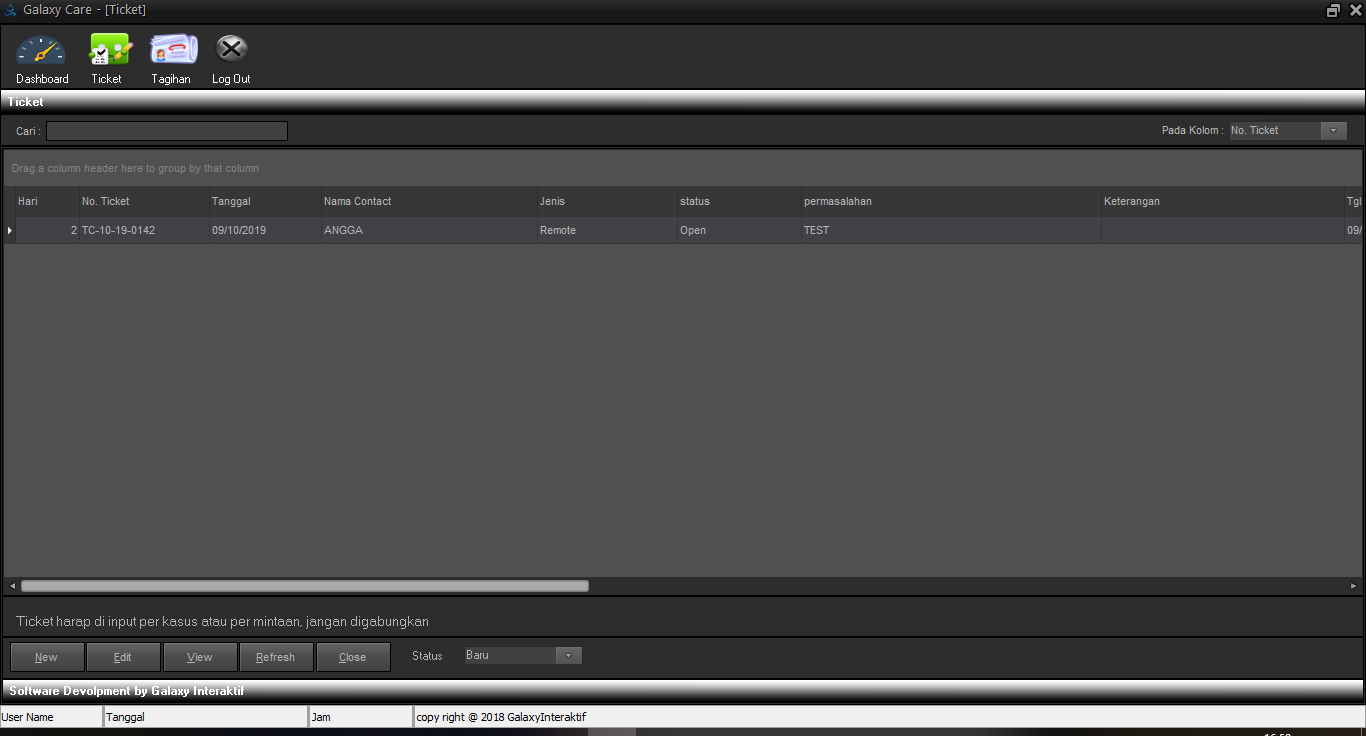Open the Dashboard toolbar icon
This screenshot has width=1366, height=736.
[42, 52]
